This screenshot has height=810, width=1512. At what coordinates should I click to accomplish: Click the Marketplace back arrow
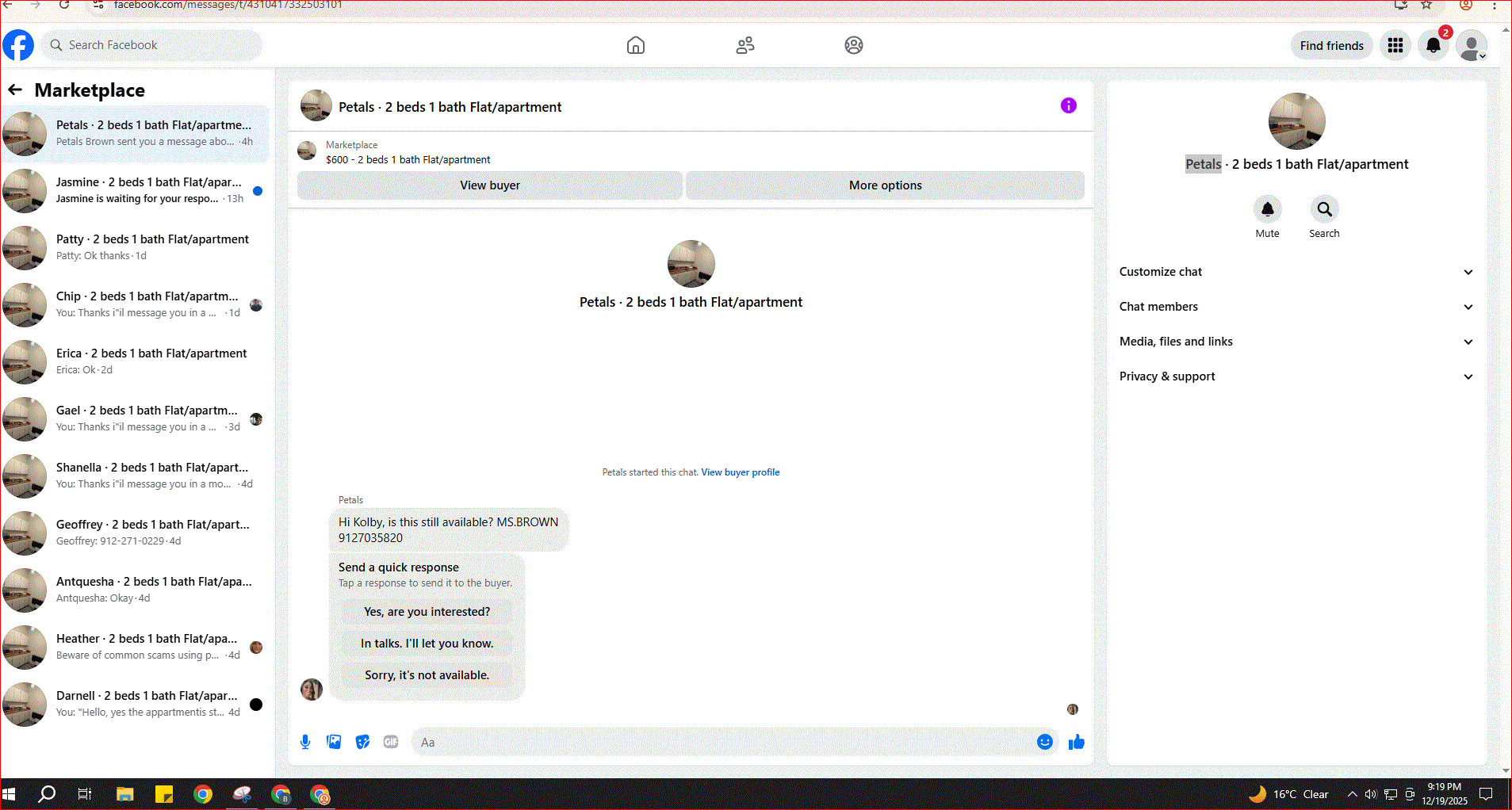[x=15, y=90]
